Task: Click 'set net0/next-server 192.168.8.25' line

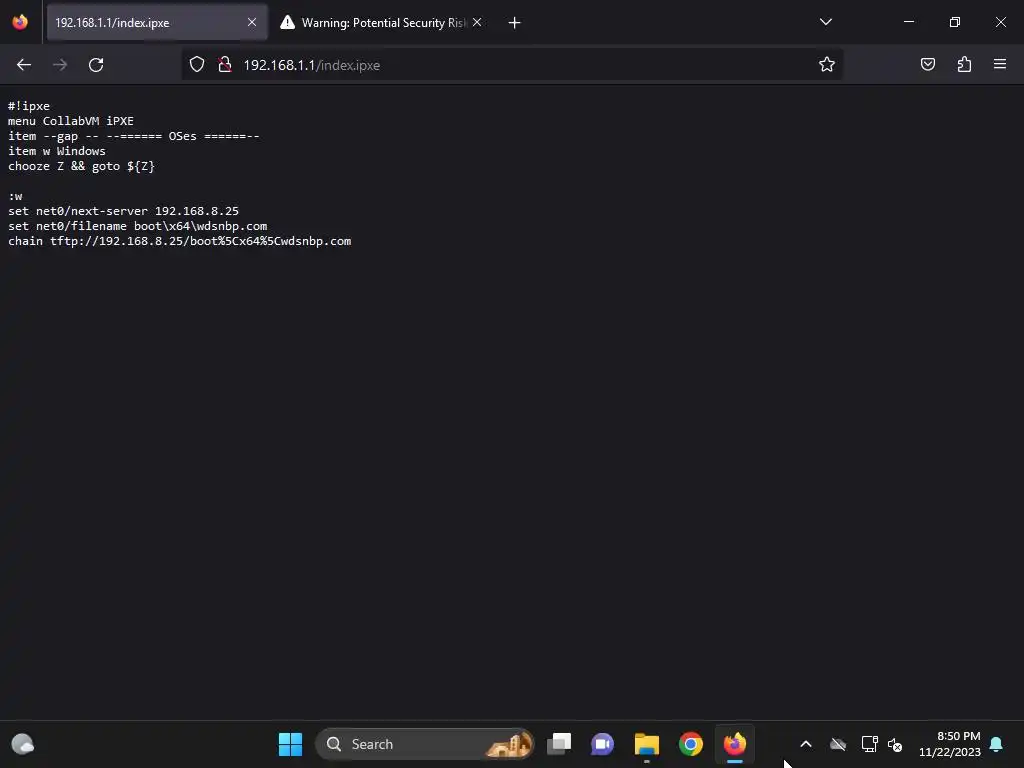Action: click(123, 211)
